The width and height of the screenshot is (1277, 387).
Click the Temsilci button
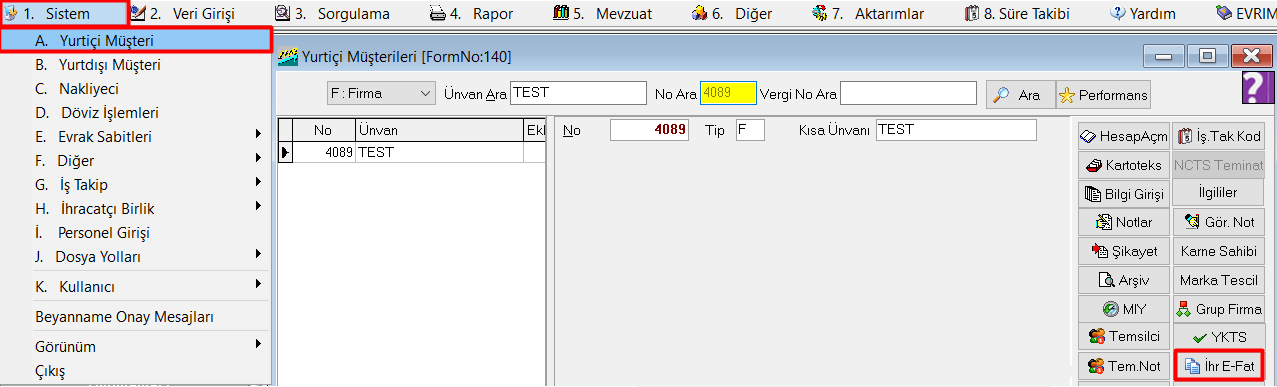click(1124, 337)
